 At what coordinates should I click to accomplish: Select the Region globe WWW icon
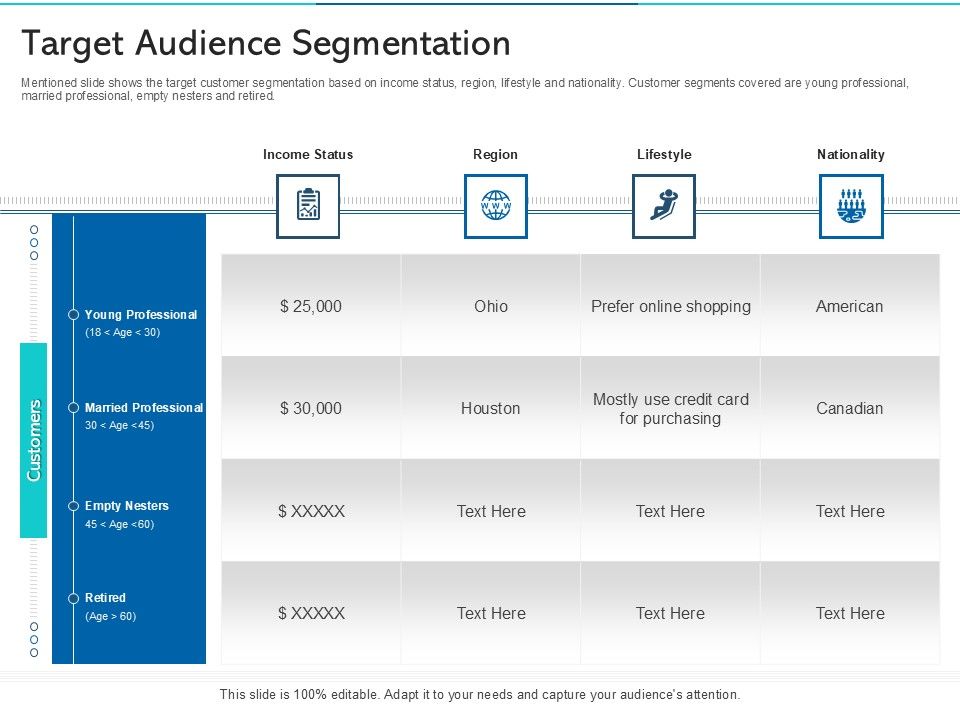(x=495, y=206)
